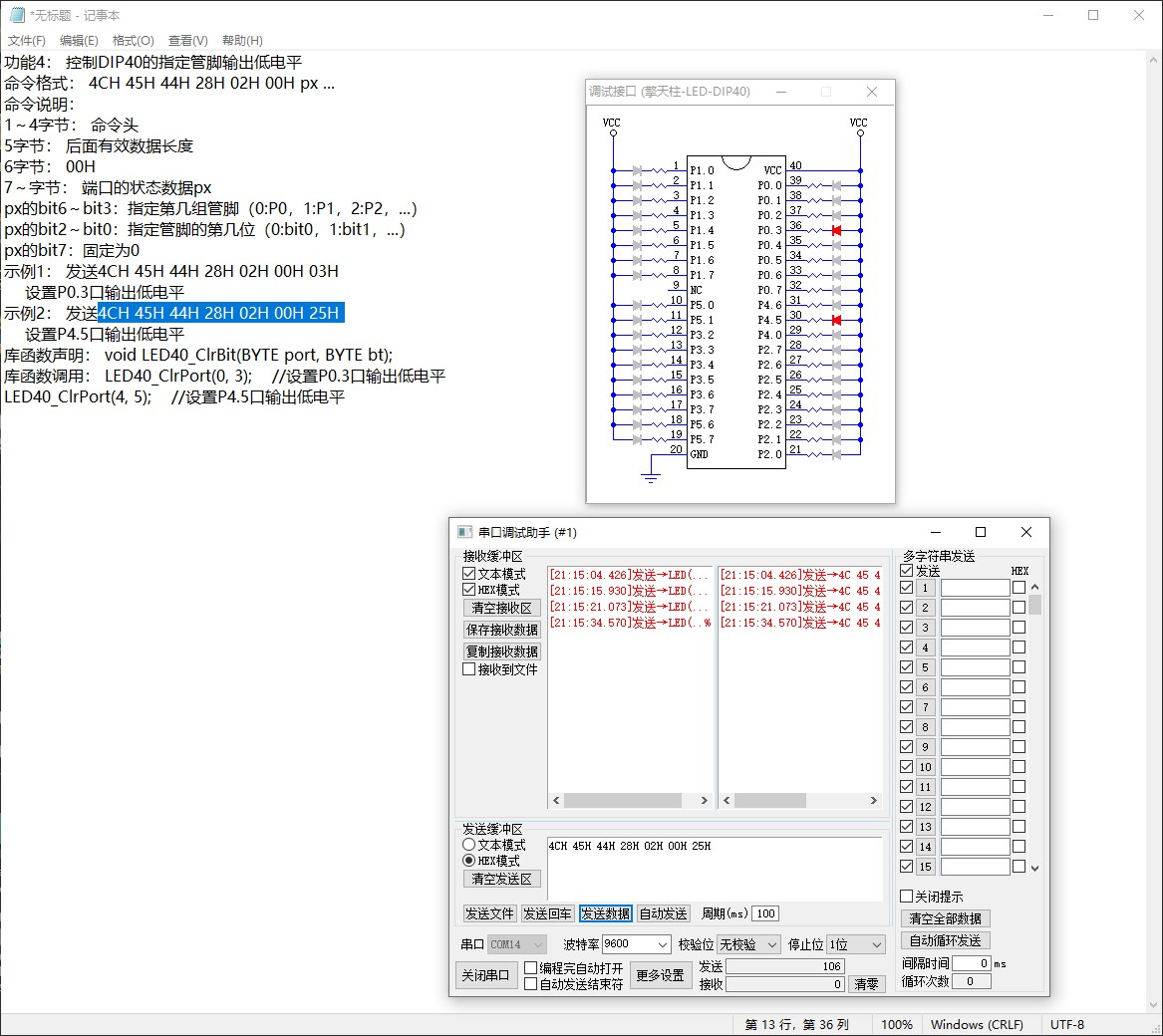Image resolution: width=1163 pixels, height=1036 pixels.
Task: Click 关闭串口 button
Action: [x=485, y=975]
